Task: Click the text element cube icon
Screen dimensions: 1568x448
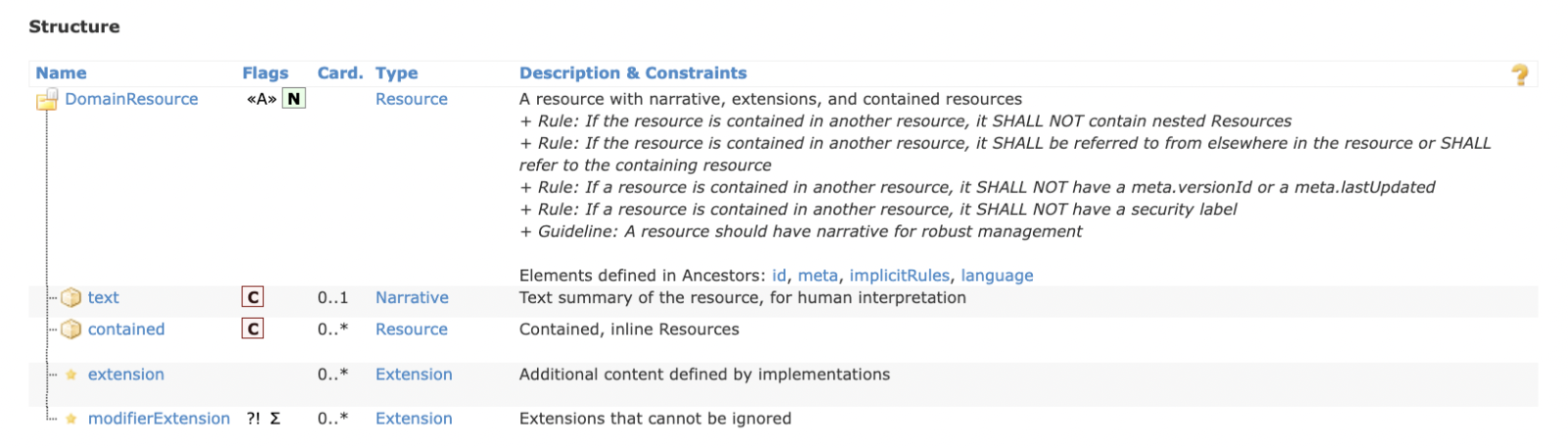Action: [72, 297]
